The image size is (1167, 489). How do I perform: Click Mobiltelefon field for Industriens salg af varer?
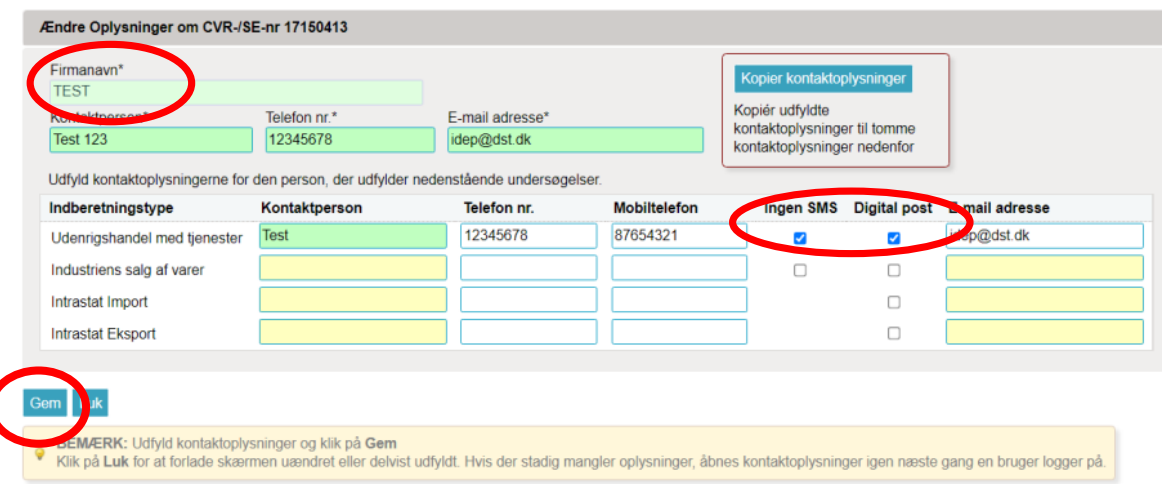pos(679,268)
